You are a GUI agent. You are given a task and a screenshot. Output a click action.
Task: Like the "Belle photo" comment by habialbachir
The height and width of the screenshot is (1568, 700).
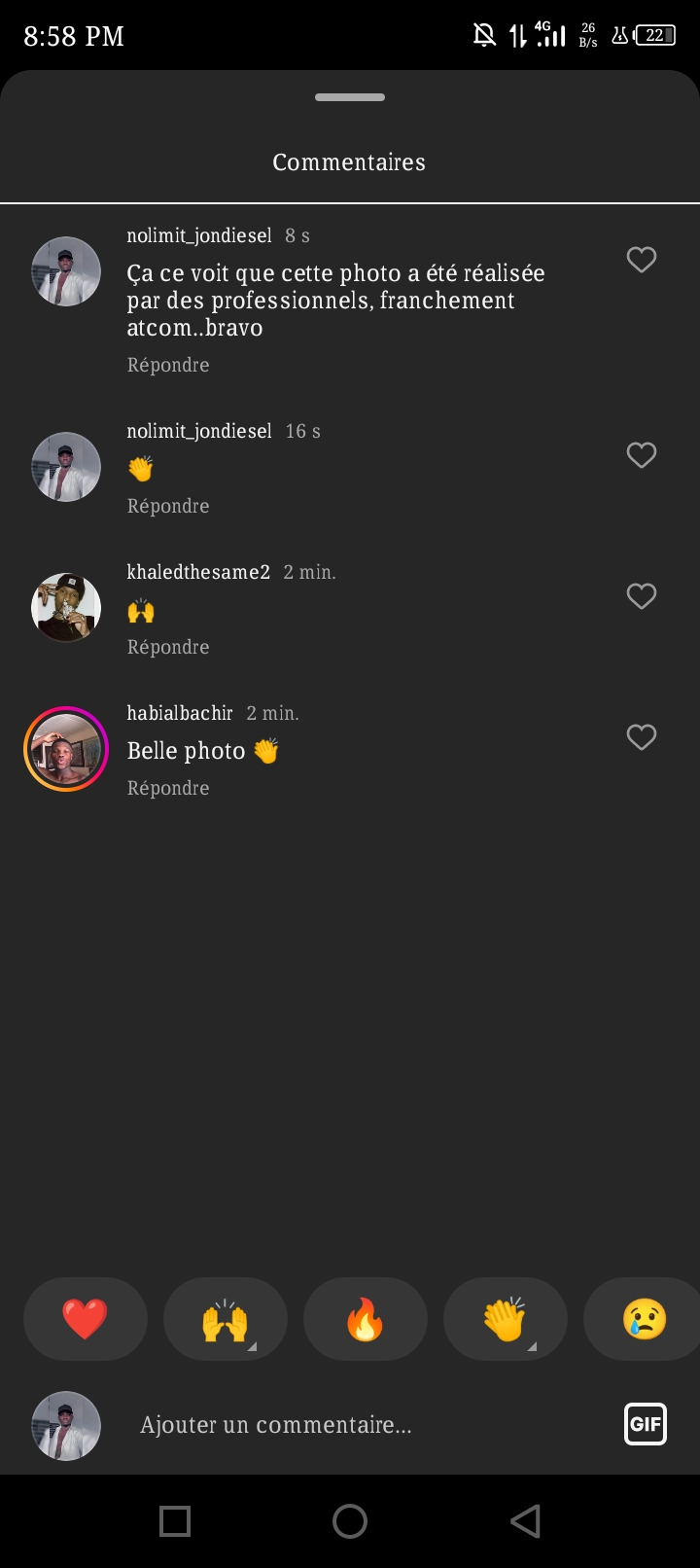tap(641, 737)
